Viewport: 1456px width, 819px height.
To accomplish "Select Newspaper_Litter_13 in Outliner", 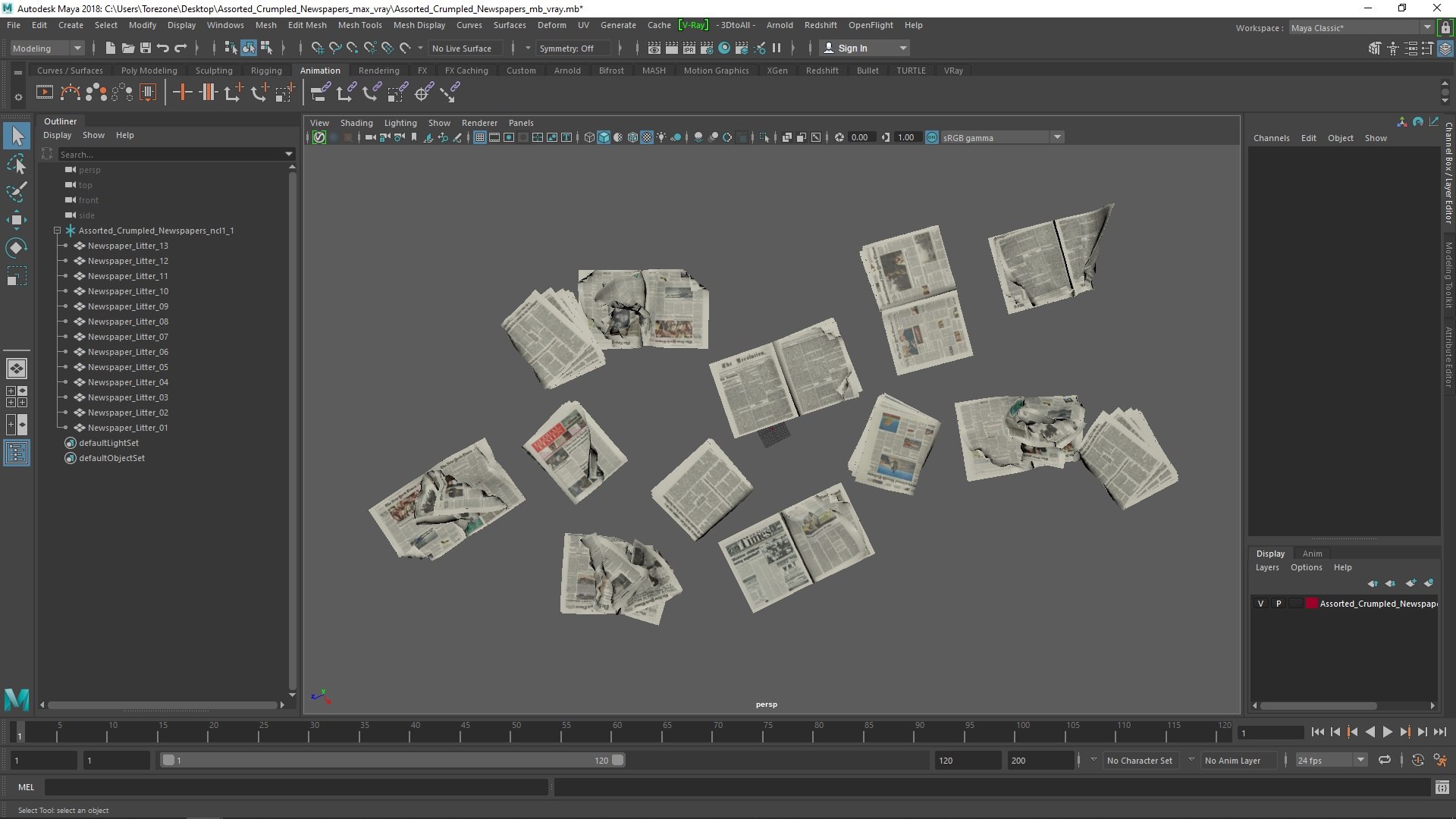I will coord(127,246).
